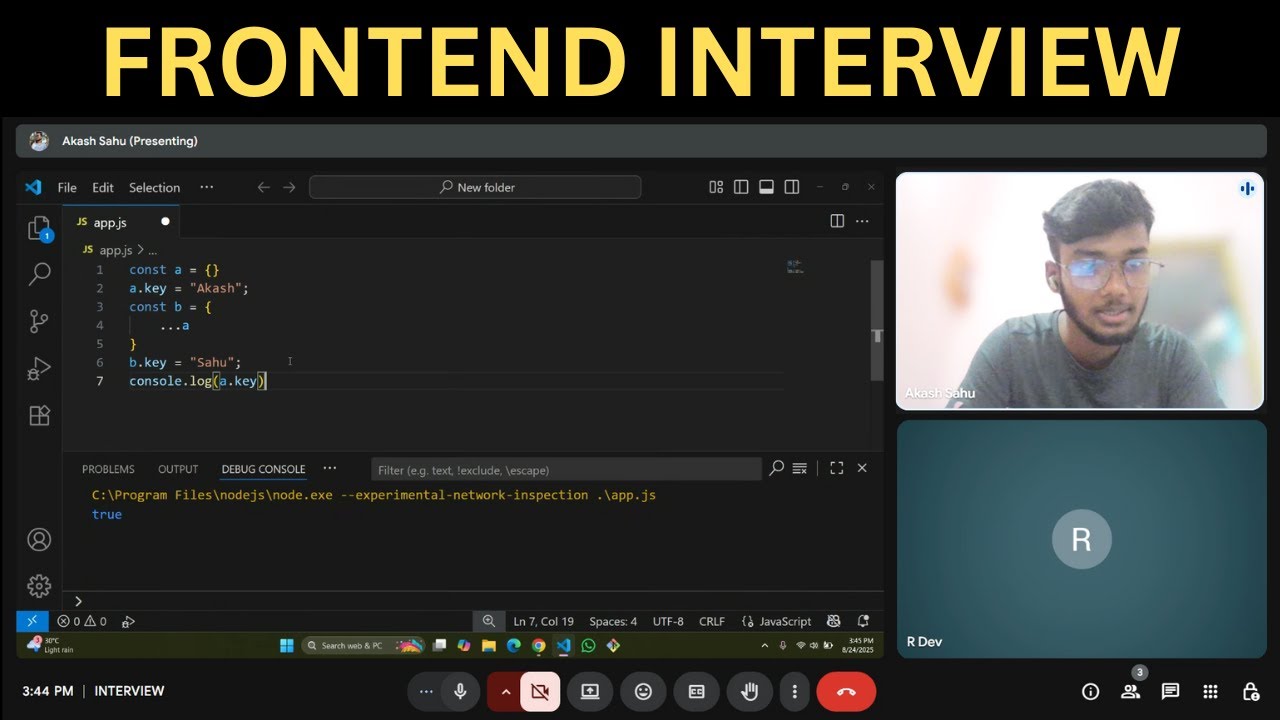Image resolution: width=1280 pixels, height=720 pixels.
Task: Leave the call with red button
Action: click(x=846, y=691)
